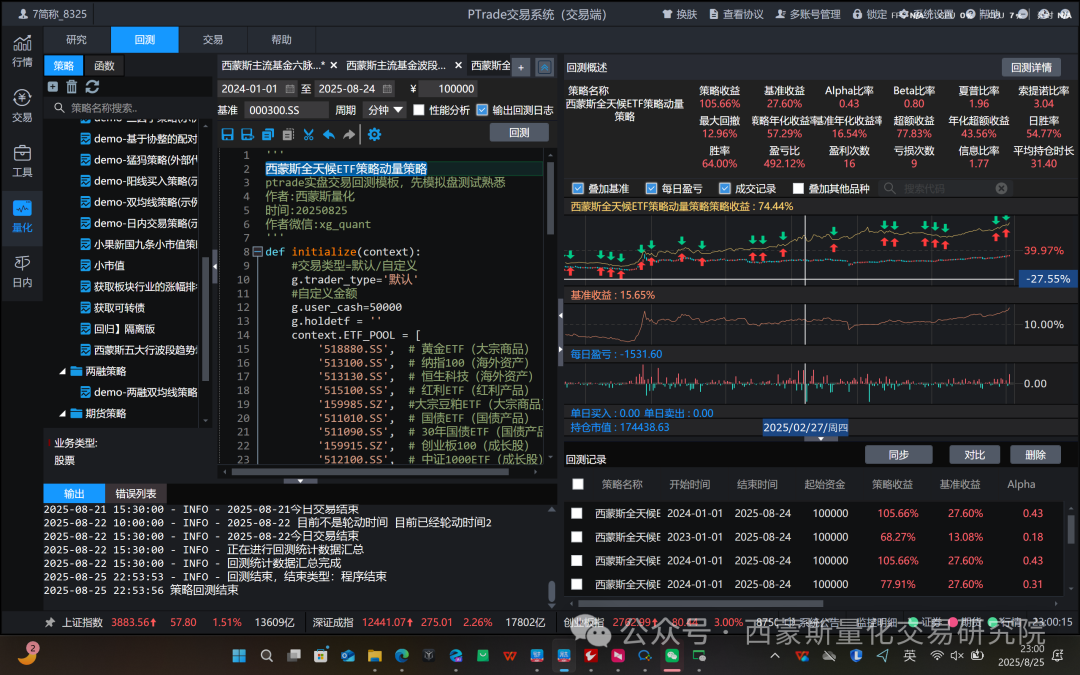Click chart date marker 2025/02/27/周四
This screenshot has width=1080, height=675.
(x=805, y=428)
